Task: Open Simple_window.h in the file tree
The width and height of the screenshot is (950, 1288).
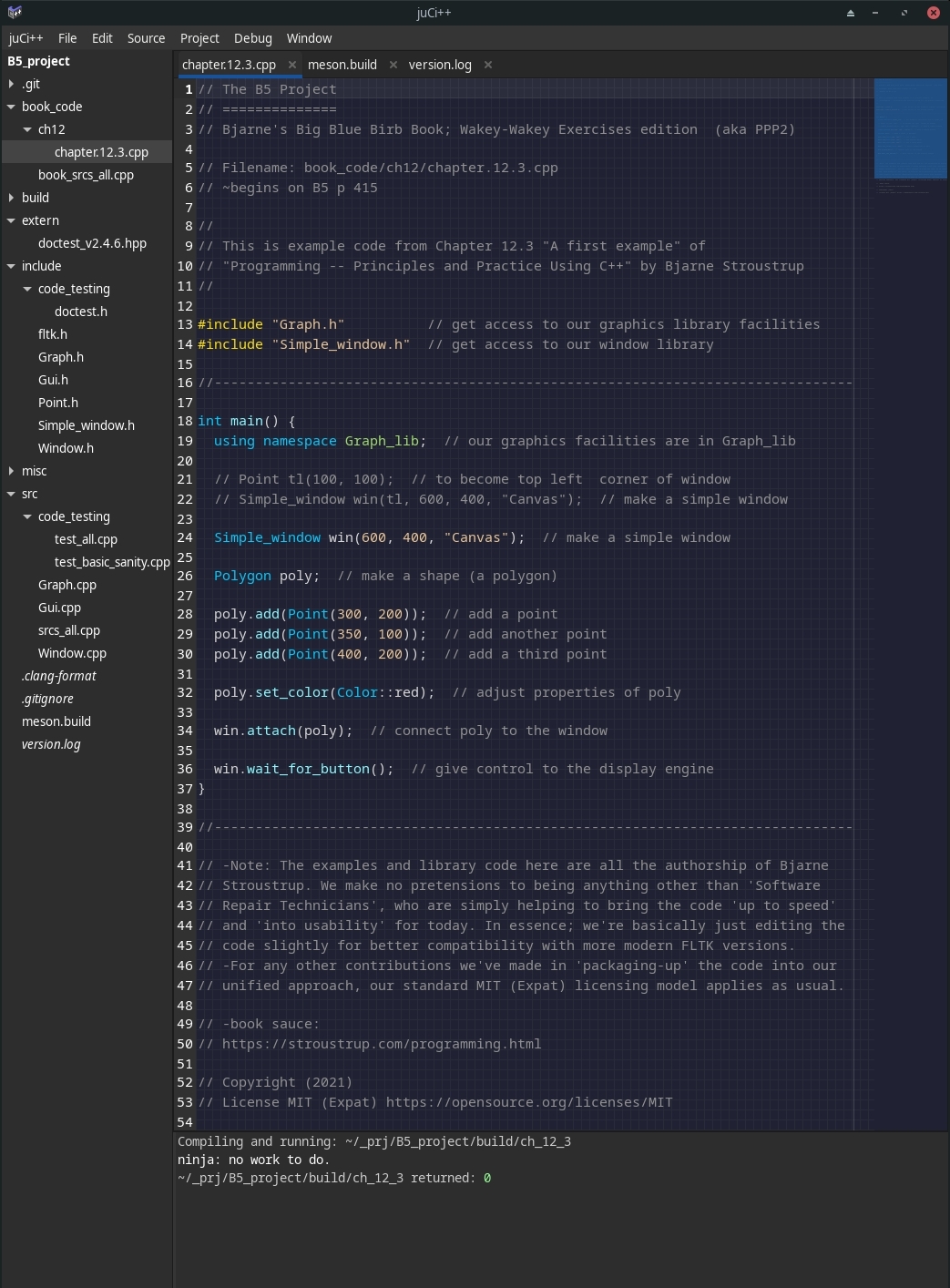Action: [87, 425]
